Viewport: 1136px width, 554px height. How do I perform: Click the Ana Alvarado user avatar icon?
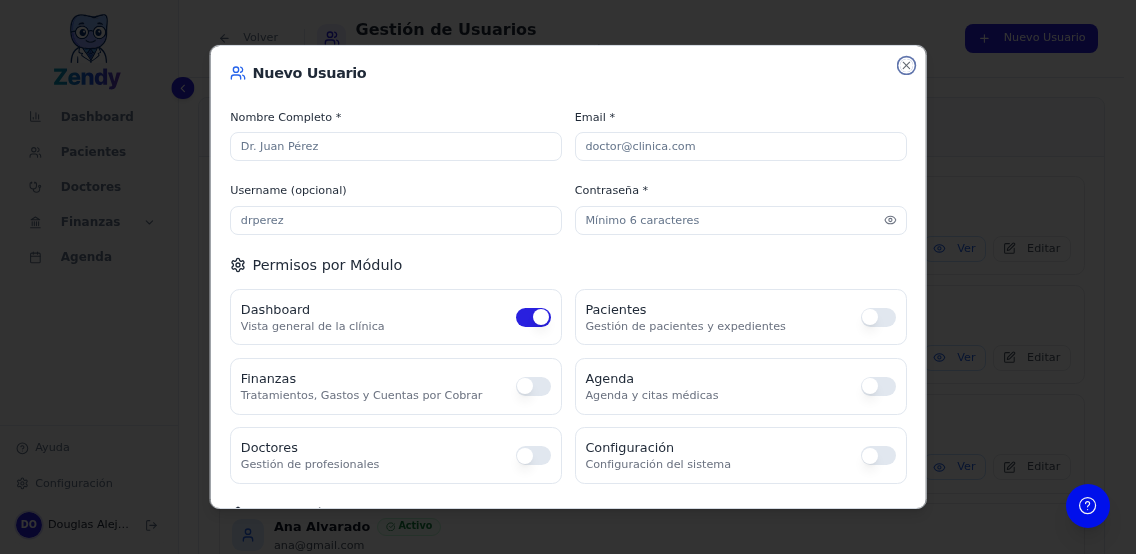(x=248, y=536)
